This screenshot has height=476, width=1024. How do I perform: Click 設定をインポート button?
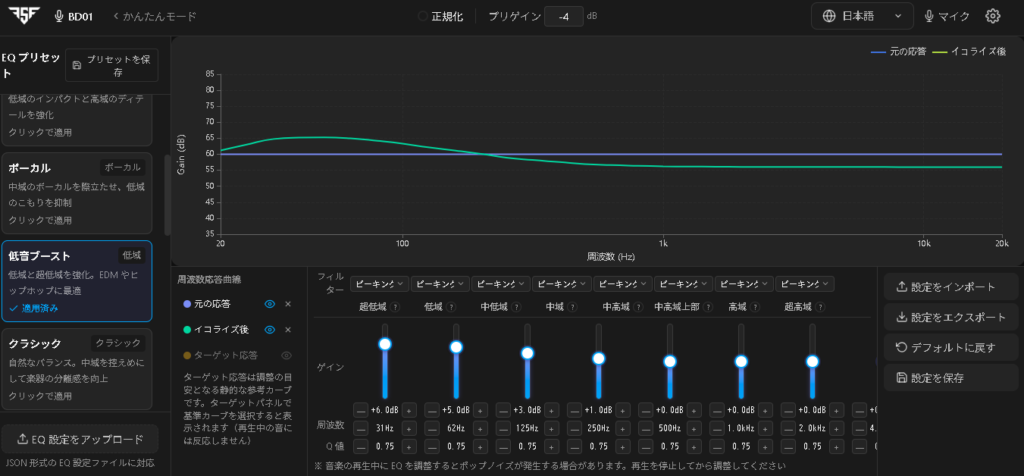(x=951, y=287)
